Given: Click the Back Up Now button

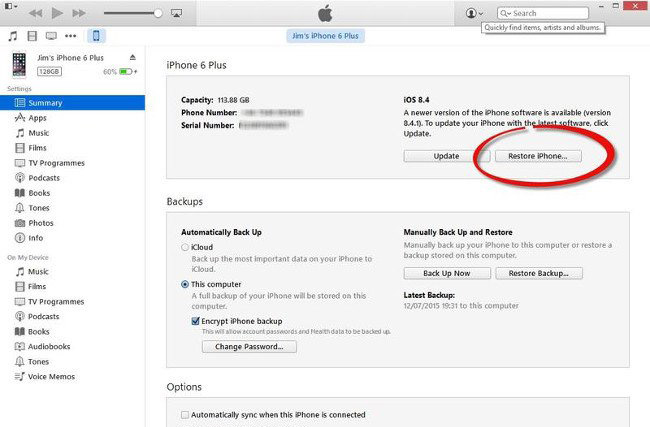Looking at the screenshot, I should coord(447,274).
